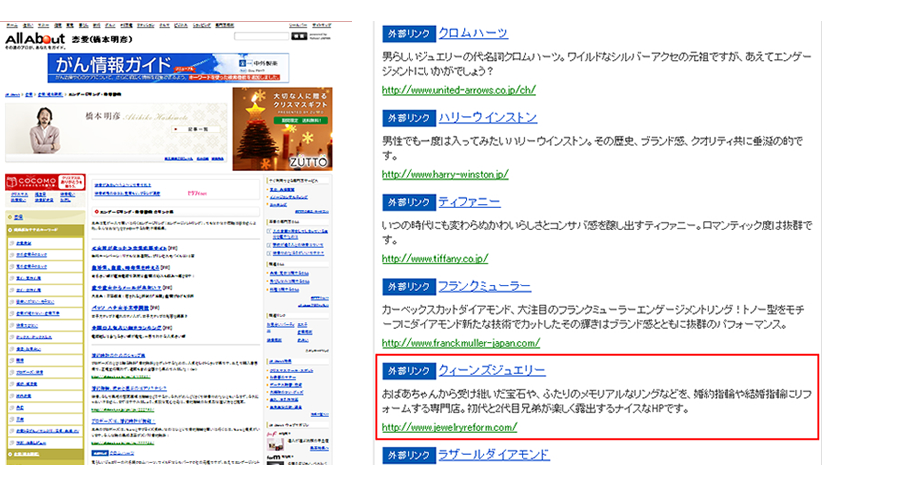Click the 外部リンク badge beside クィーンズジュエリー
The width and height of the screenshot is (900, 484).
[x=409, y=371]
